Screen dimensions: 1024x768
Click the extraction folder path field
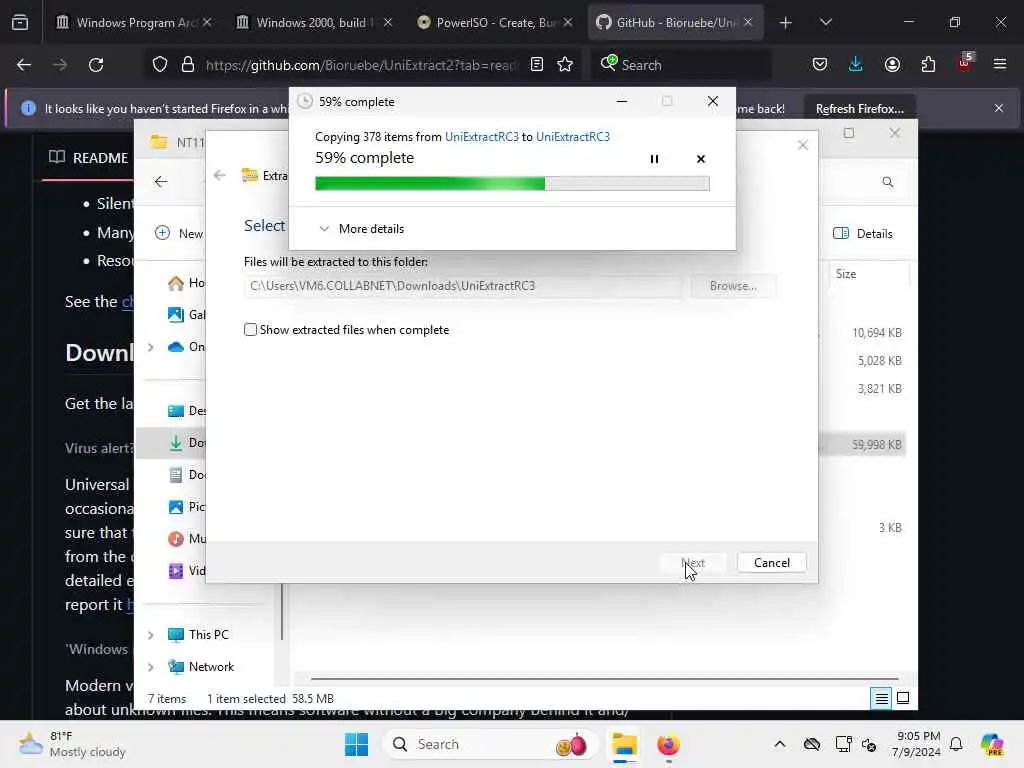(462, 286)
